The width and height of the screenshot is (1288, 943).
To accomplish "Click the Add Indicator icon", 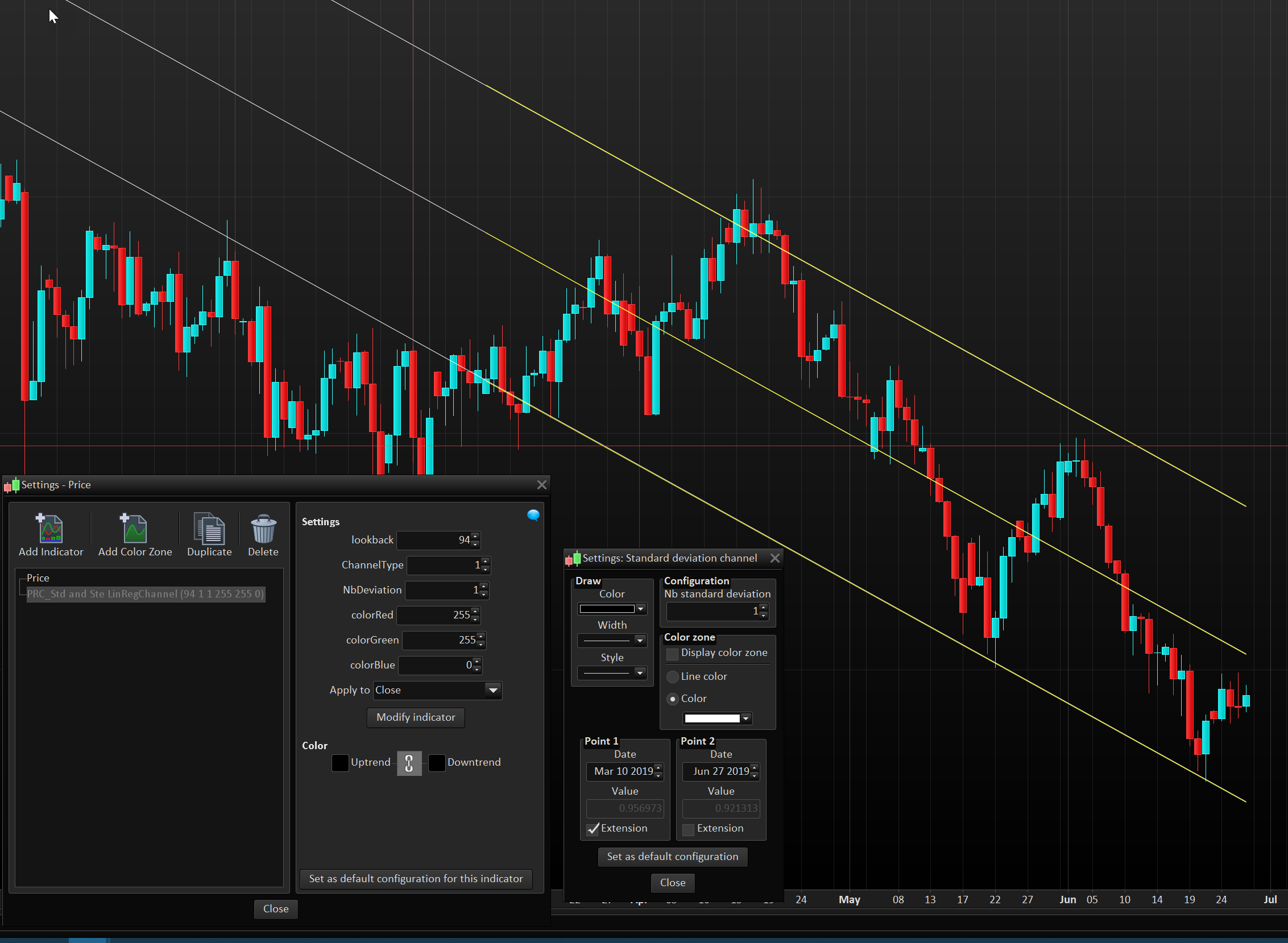I will point(50,529).
